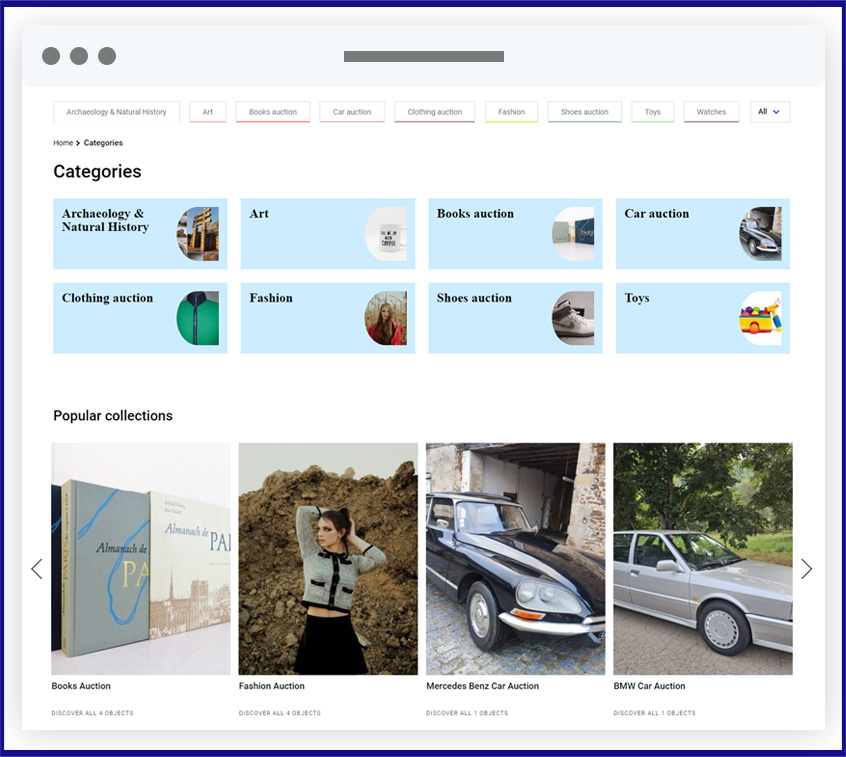Click the Toys card toy image
This screenshot has width=846, height=757.
click(760, 318)
